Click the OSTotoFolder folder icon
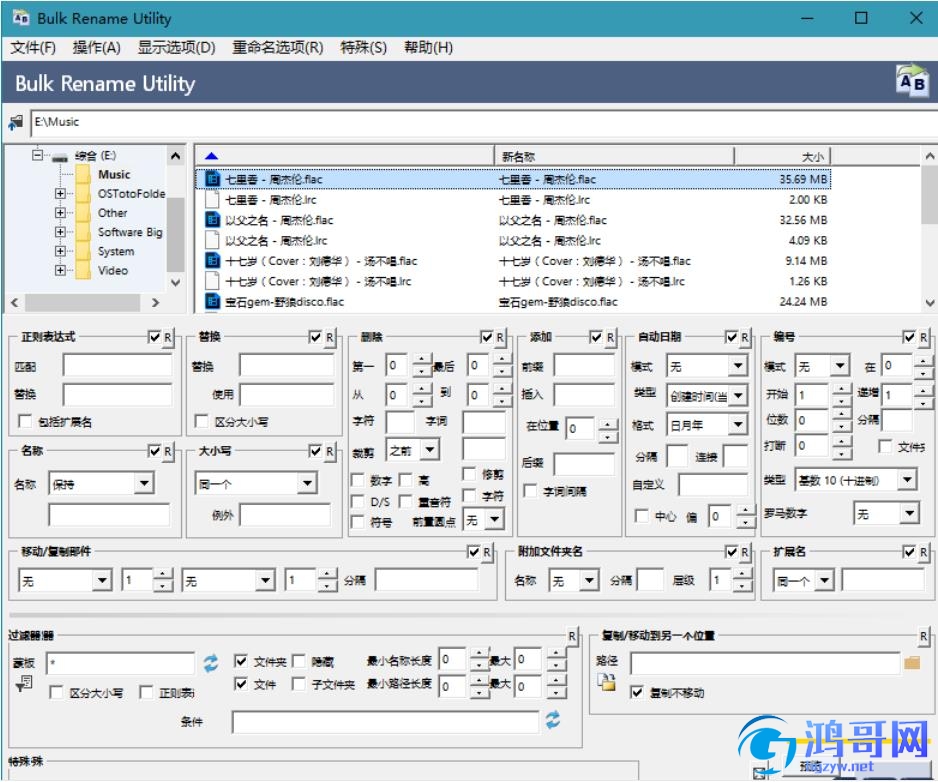The height and width of the screenshot is (782, 938). (83, 193)
